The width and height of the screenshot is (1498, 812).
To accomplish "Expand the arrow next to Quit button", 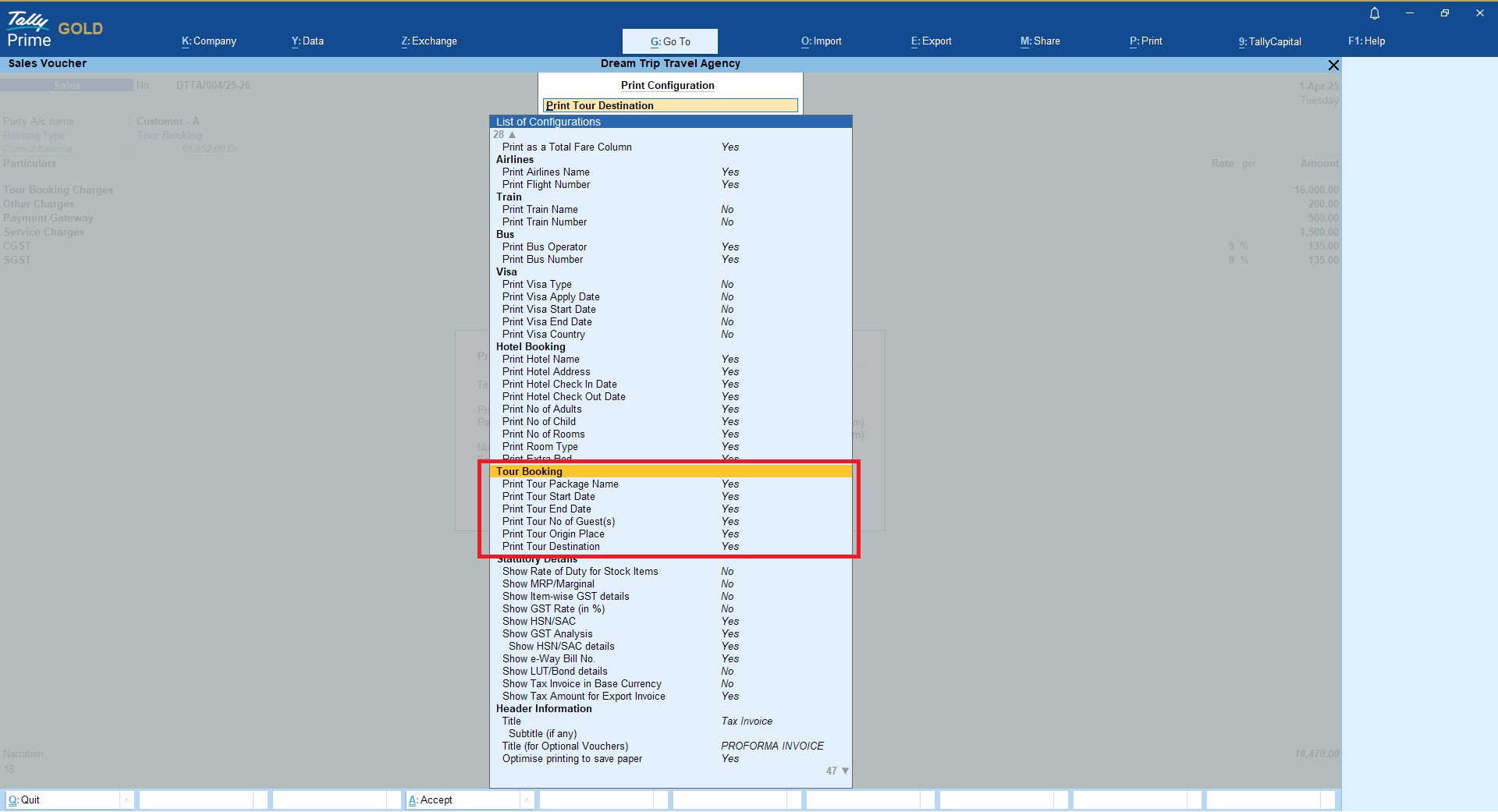I will [x=126, y=800].
